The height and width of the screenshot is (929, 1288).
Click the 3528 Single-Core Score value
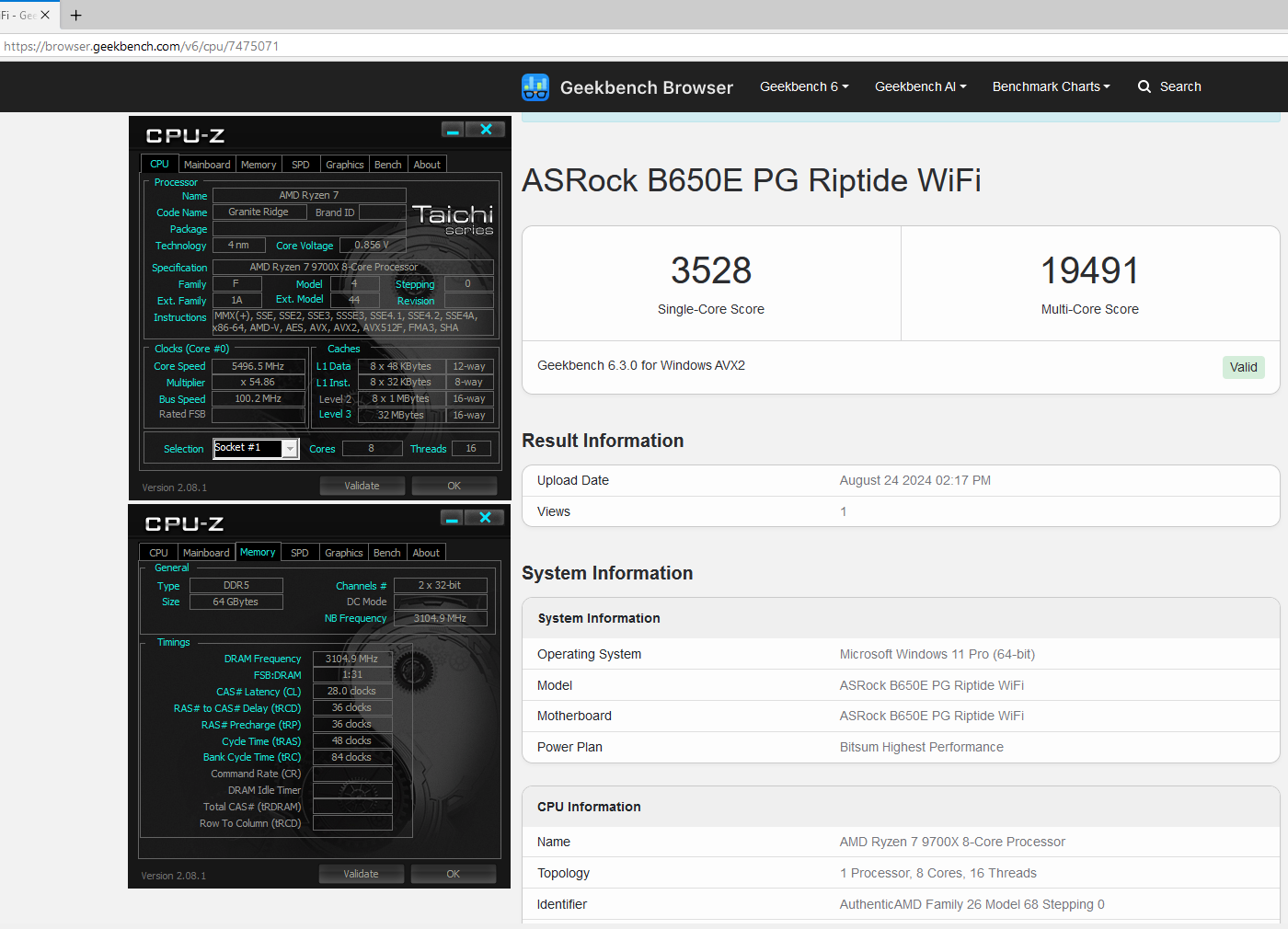coord(711,270)
